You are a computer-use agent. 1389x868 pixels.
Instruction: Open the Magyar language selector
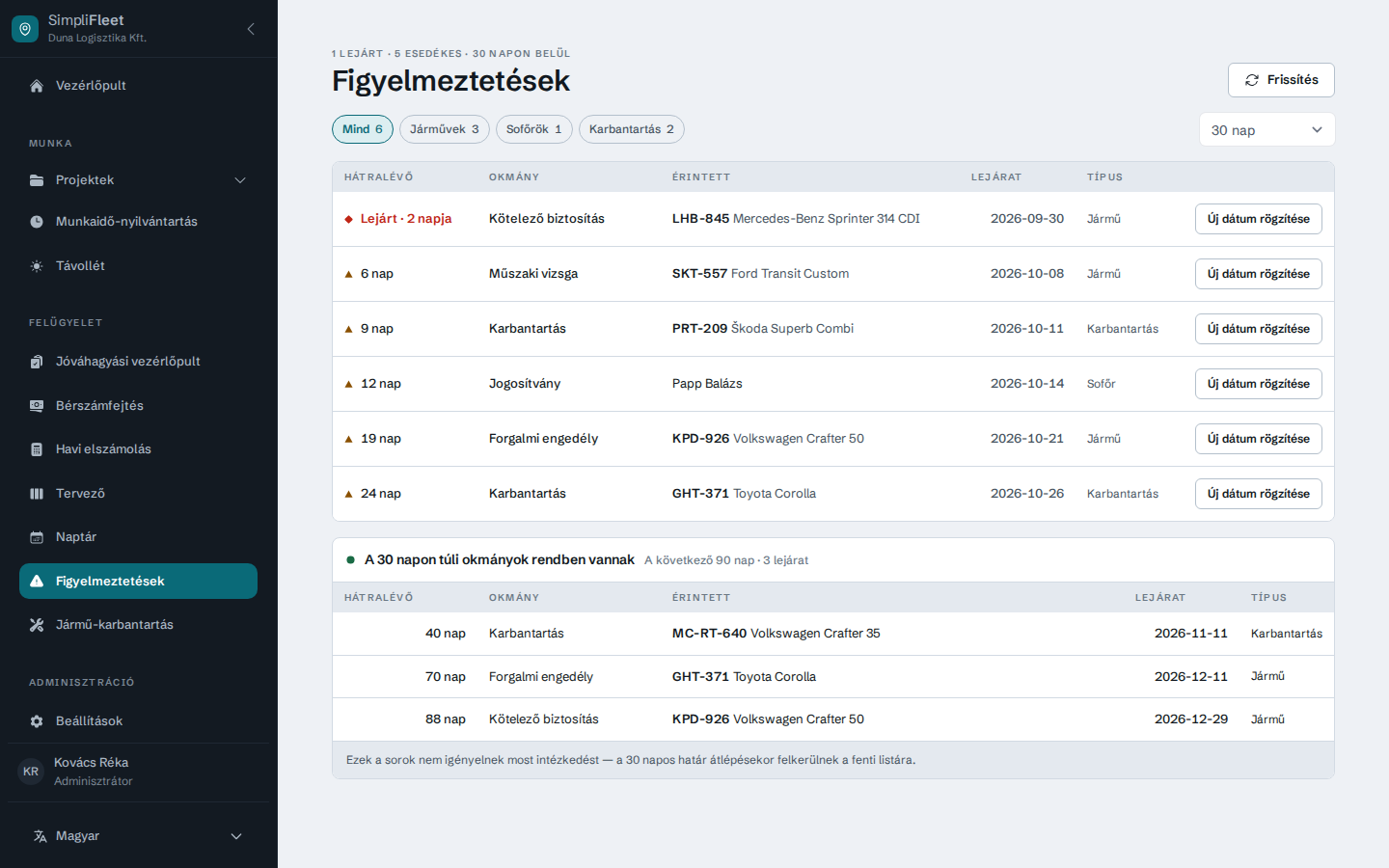pos(139,836)
